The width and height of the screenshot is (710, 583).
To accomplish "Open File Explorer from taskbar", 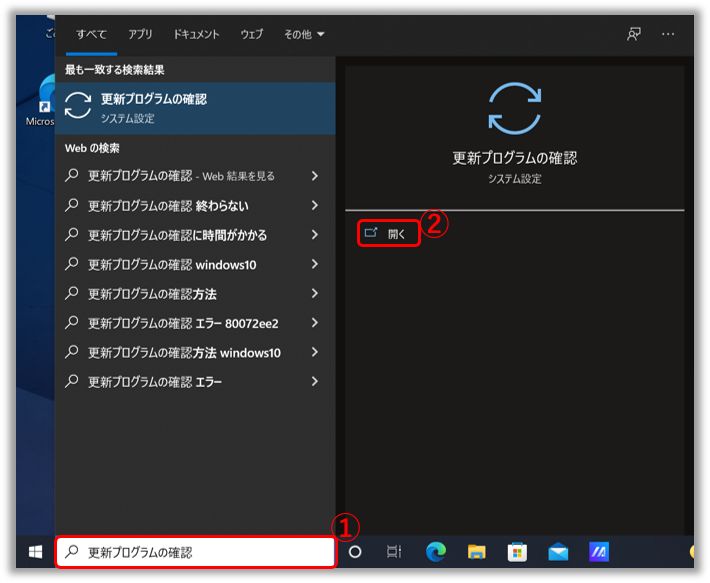I will tap(476, 552).
